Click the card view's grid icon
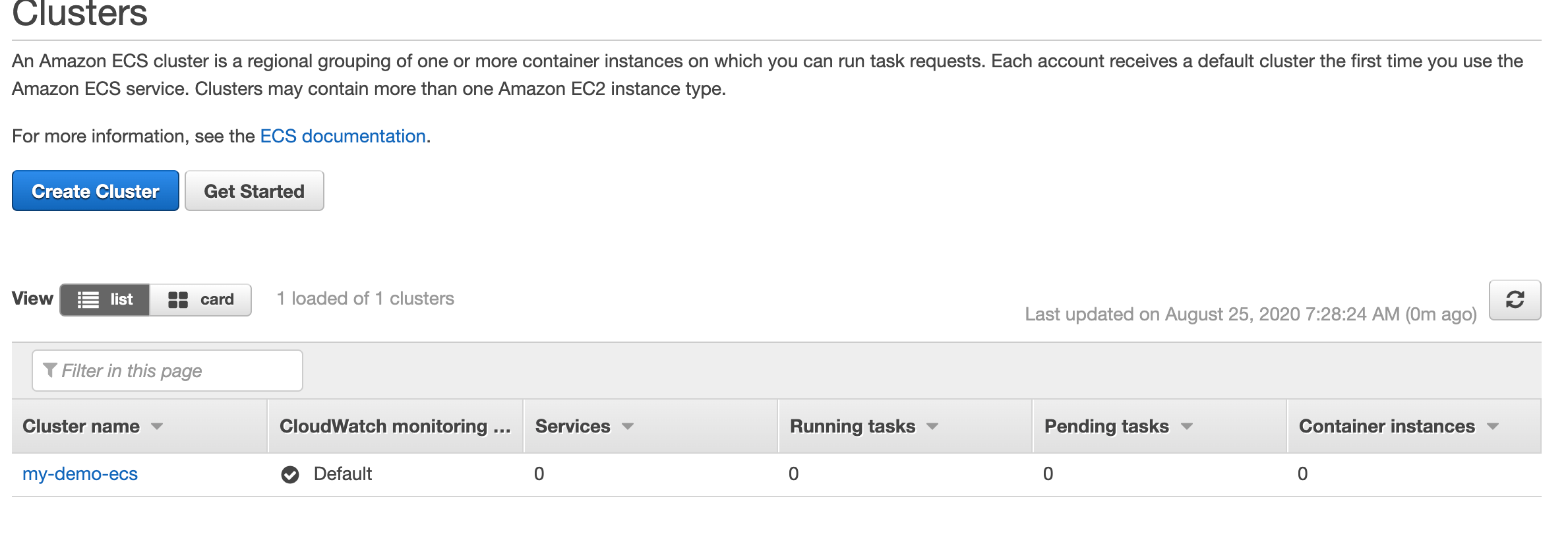Image resolution: width=1568 pixels, height=542 pixels. tap(179, 299)
